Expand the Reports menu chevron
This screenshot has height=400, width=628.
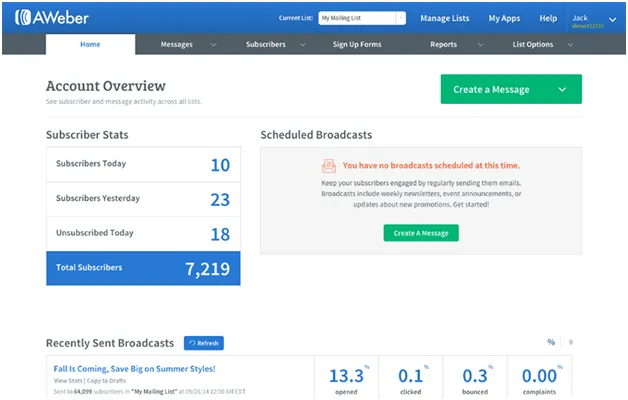[480, 44]
